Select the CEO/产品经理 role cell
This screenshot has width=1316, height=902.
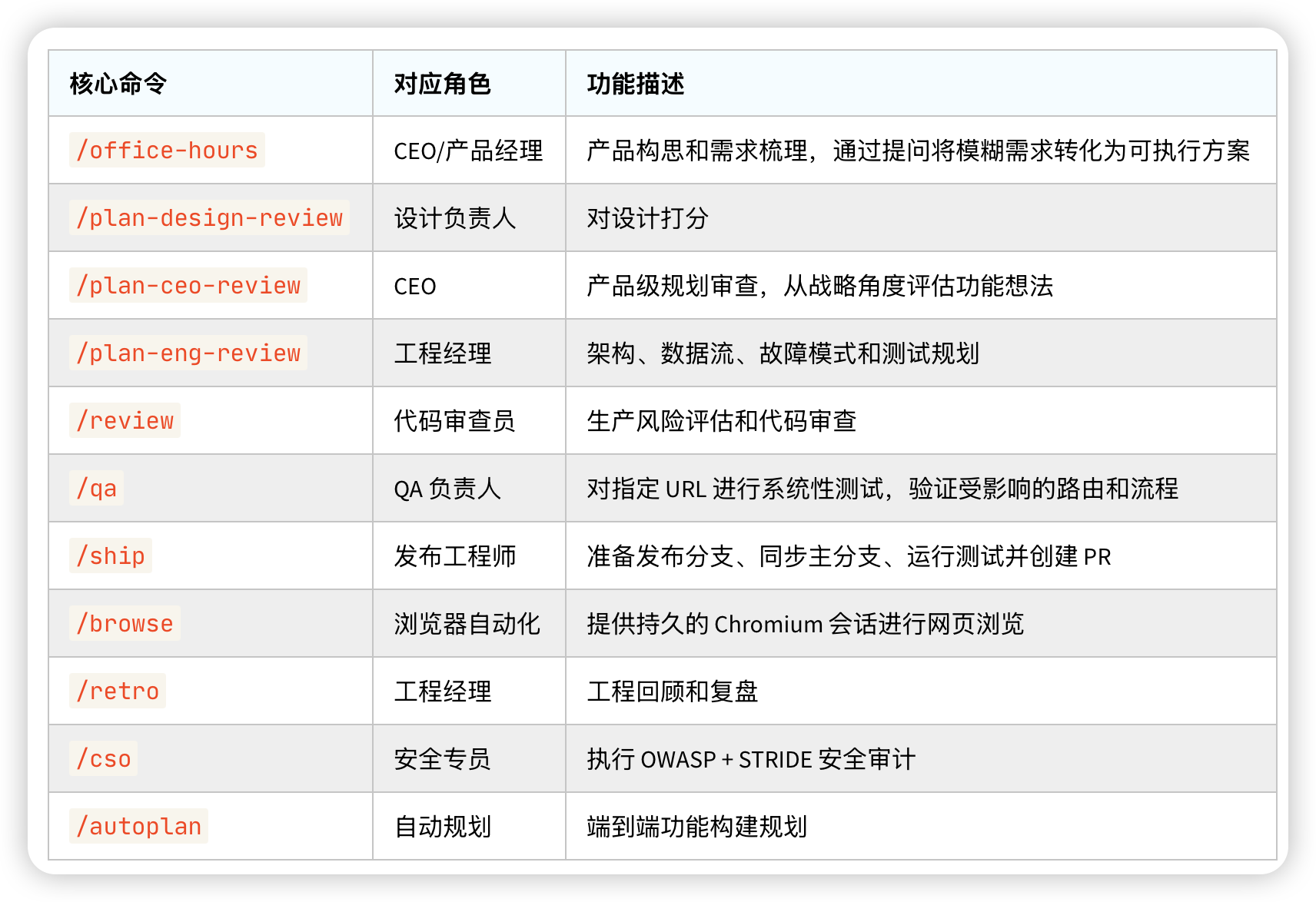click(x=468, y=151)
